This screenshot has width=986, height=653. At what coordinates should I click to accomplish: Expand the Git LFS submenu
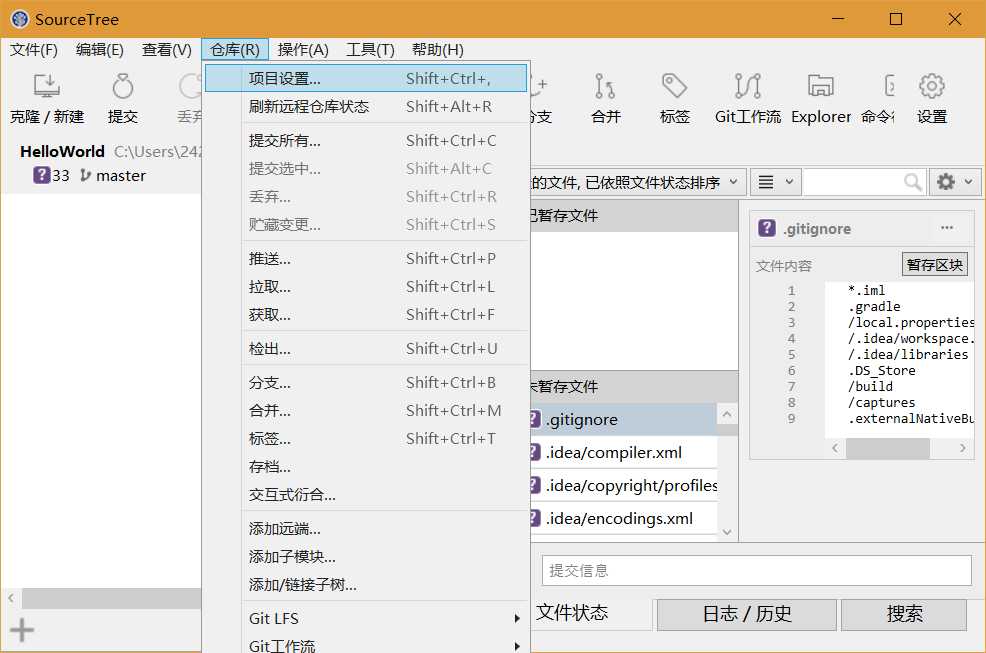(385, 618)
